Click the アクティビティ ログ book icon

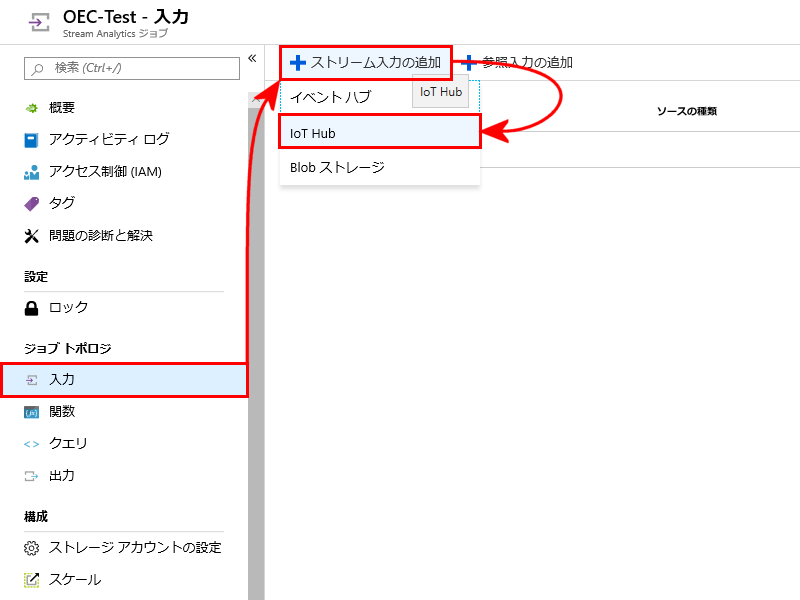coord(31,140)
